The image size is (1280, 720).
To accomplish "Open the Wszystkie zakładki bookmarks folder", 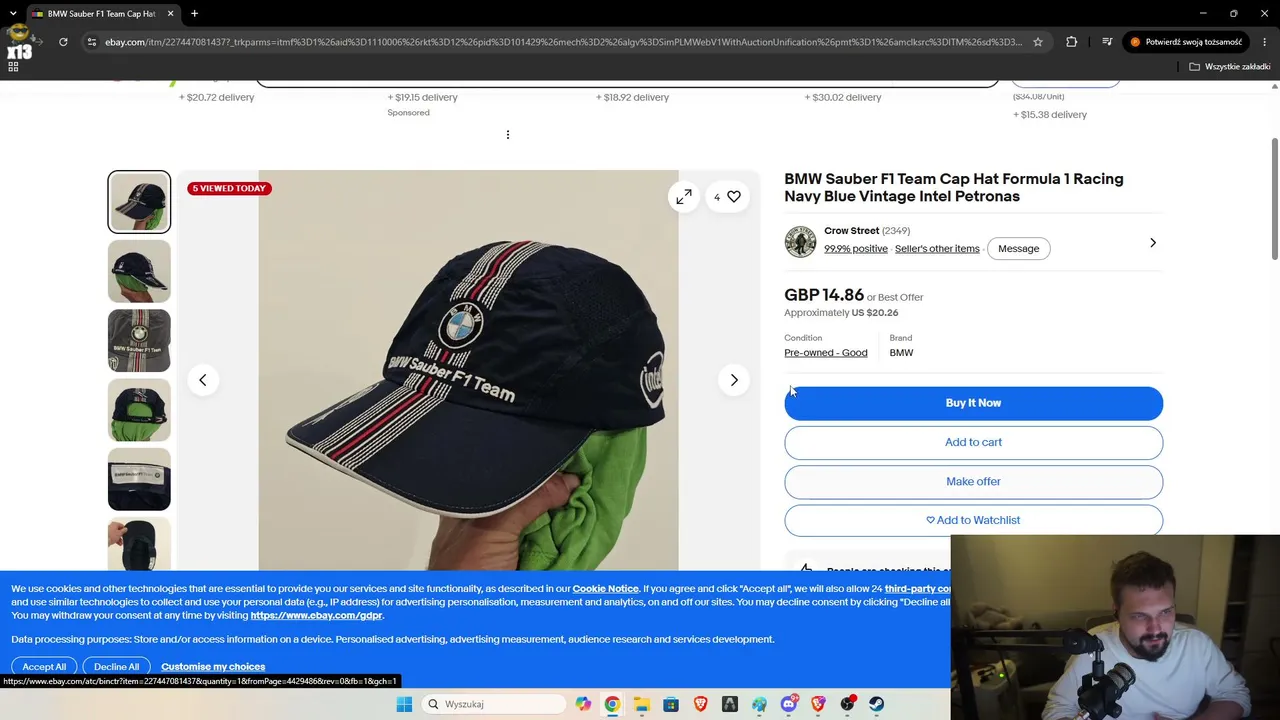I will pos(1230,66).
